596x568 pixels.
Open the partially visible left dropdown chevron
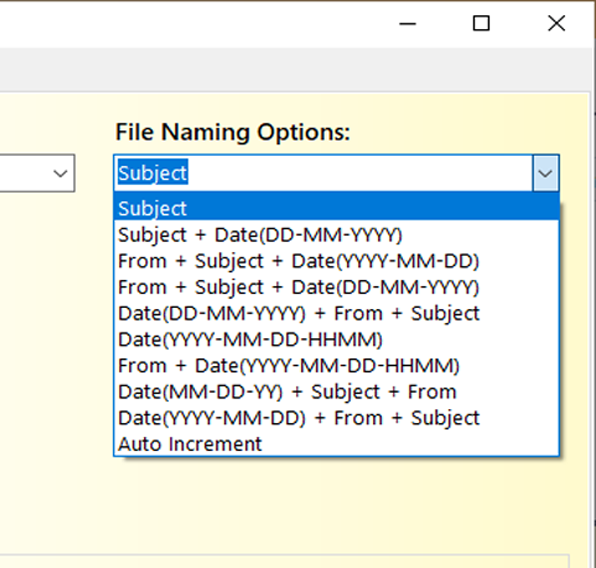tap(60, 174)
